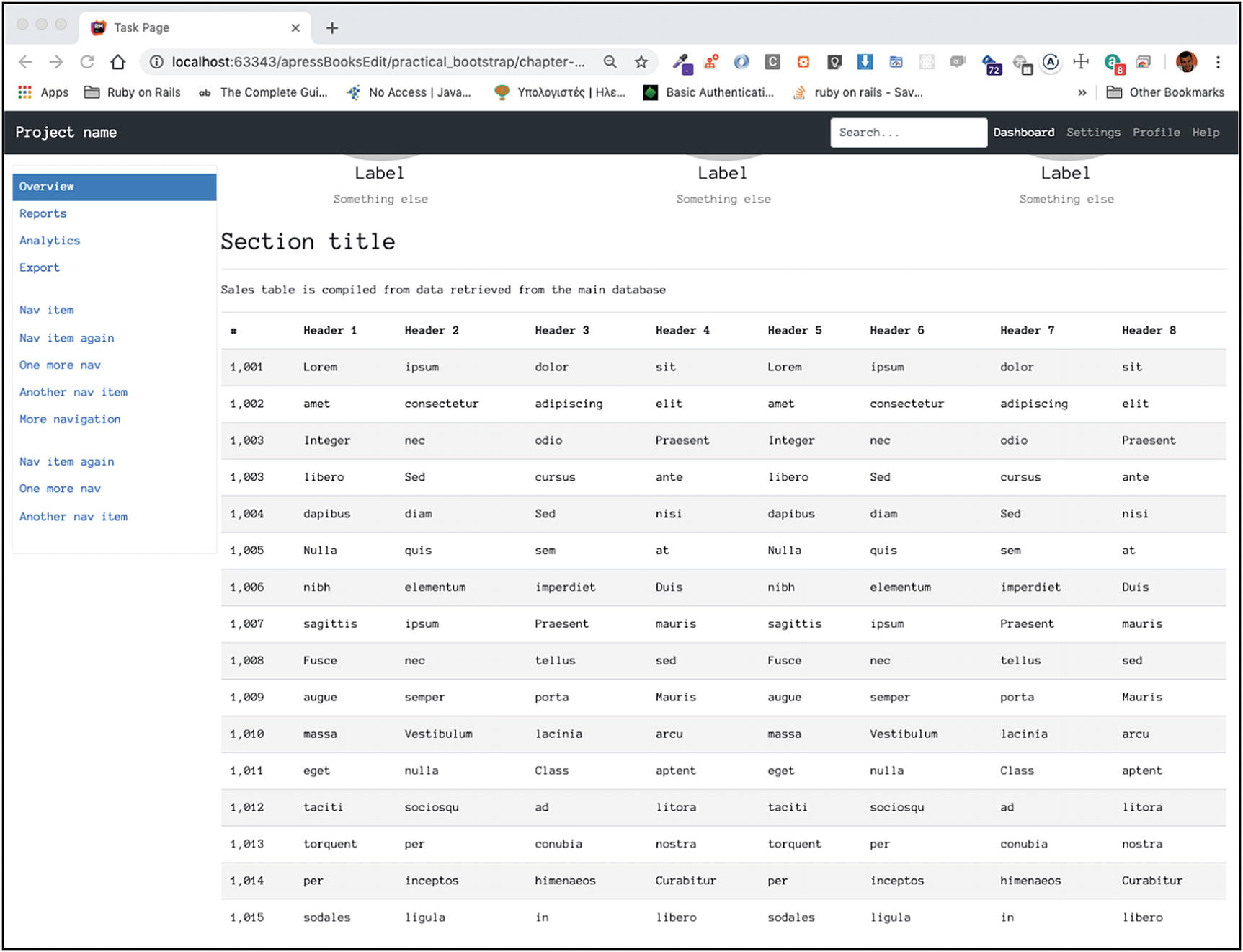Open the Reports sidebar link
Image resolution: width=1243 pixels, height=952 pixels.
pyautogui.click(x=43, y=213)
